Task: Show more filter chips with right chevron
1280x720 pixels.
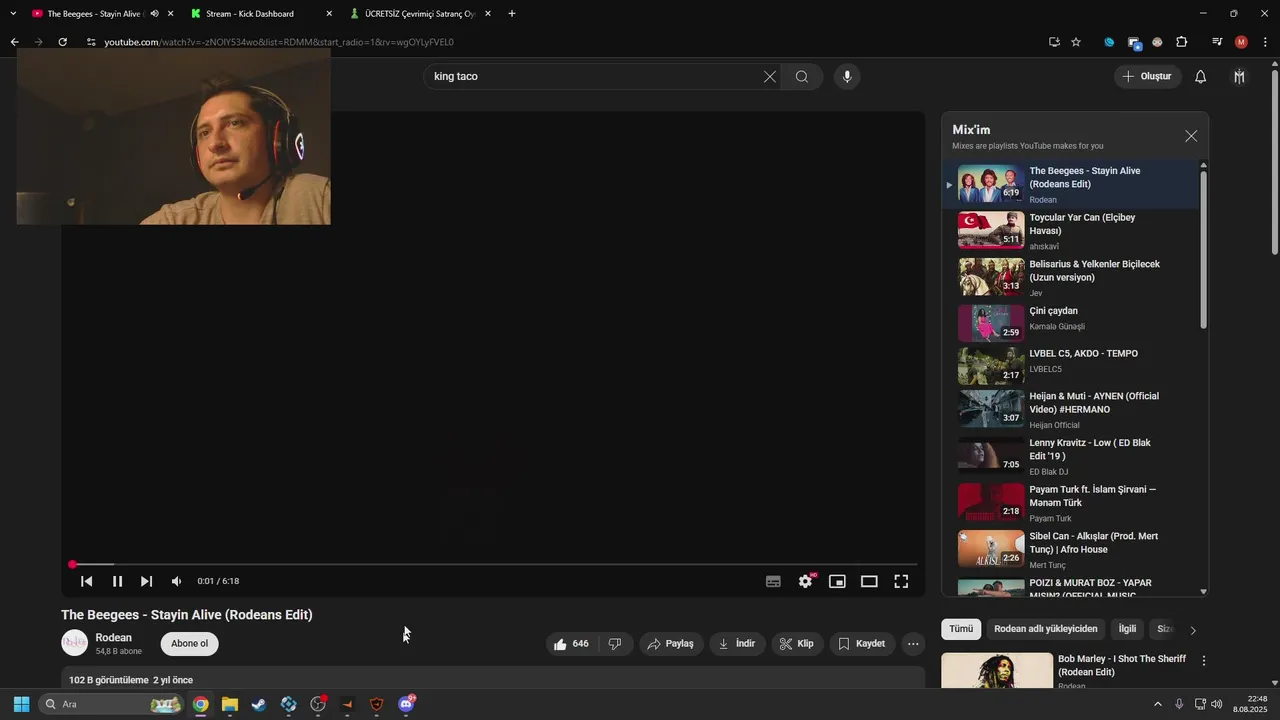Action: click(x=1192, y=630)
